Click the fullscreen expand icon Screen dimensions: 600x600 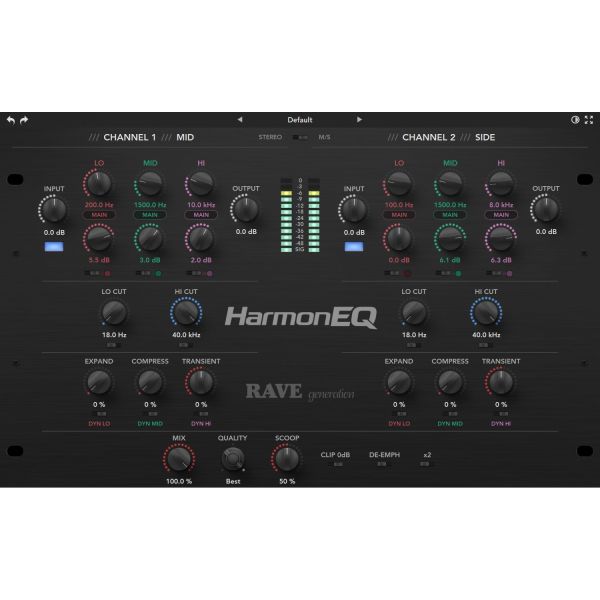tap(589, 120)
